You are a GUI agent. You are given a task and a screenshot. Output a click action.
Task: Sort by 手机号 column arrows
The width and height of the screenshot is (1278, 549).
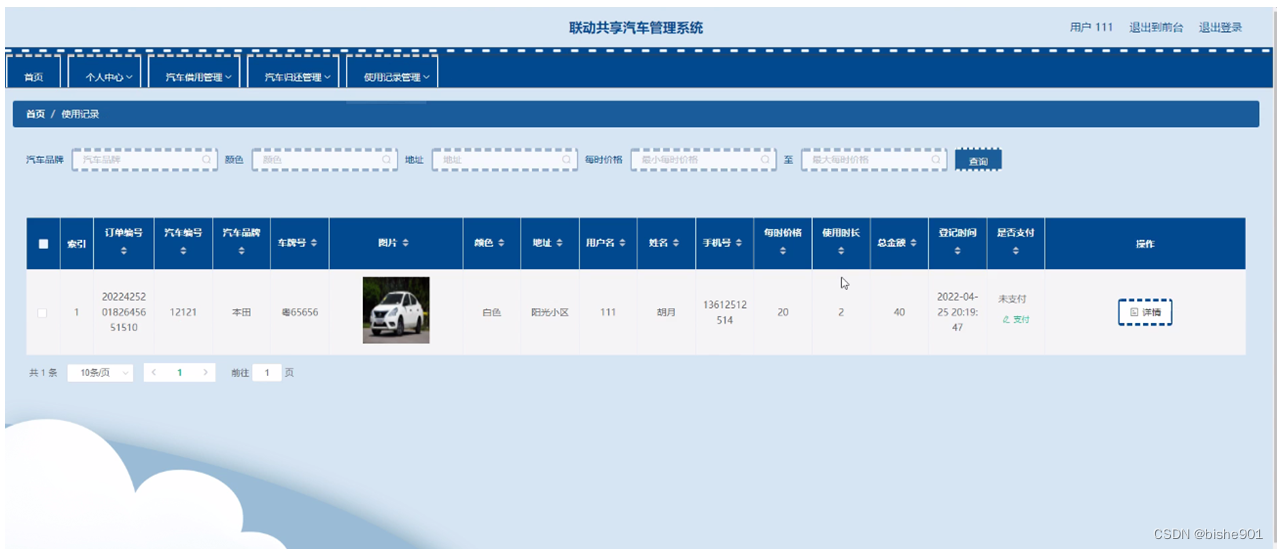pos(740,243)
